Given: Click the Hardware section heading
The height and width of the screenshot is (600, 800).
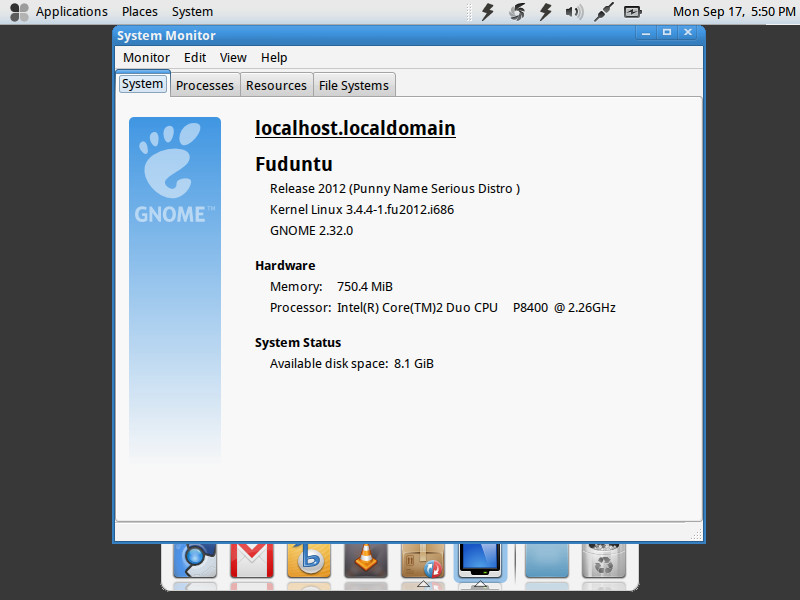Looking at the screenshot, I should pos(285,265).
